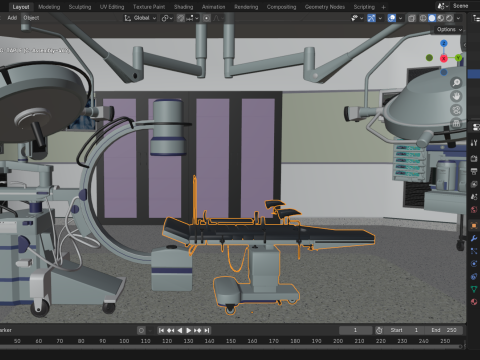Open the gizmo options dropdown arrow
This screenshot has height=360, width=480.
tap(380, 18)
